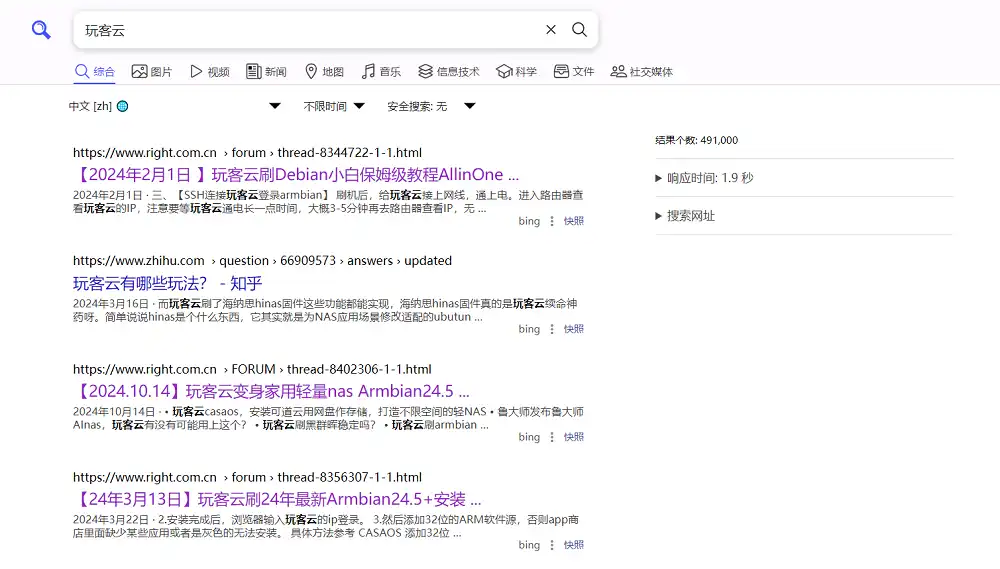
Task: Open the 音乐 music tab
Action: [381, 71]
